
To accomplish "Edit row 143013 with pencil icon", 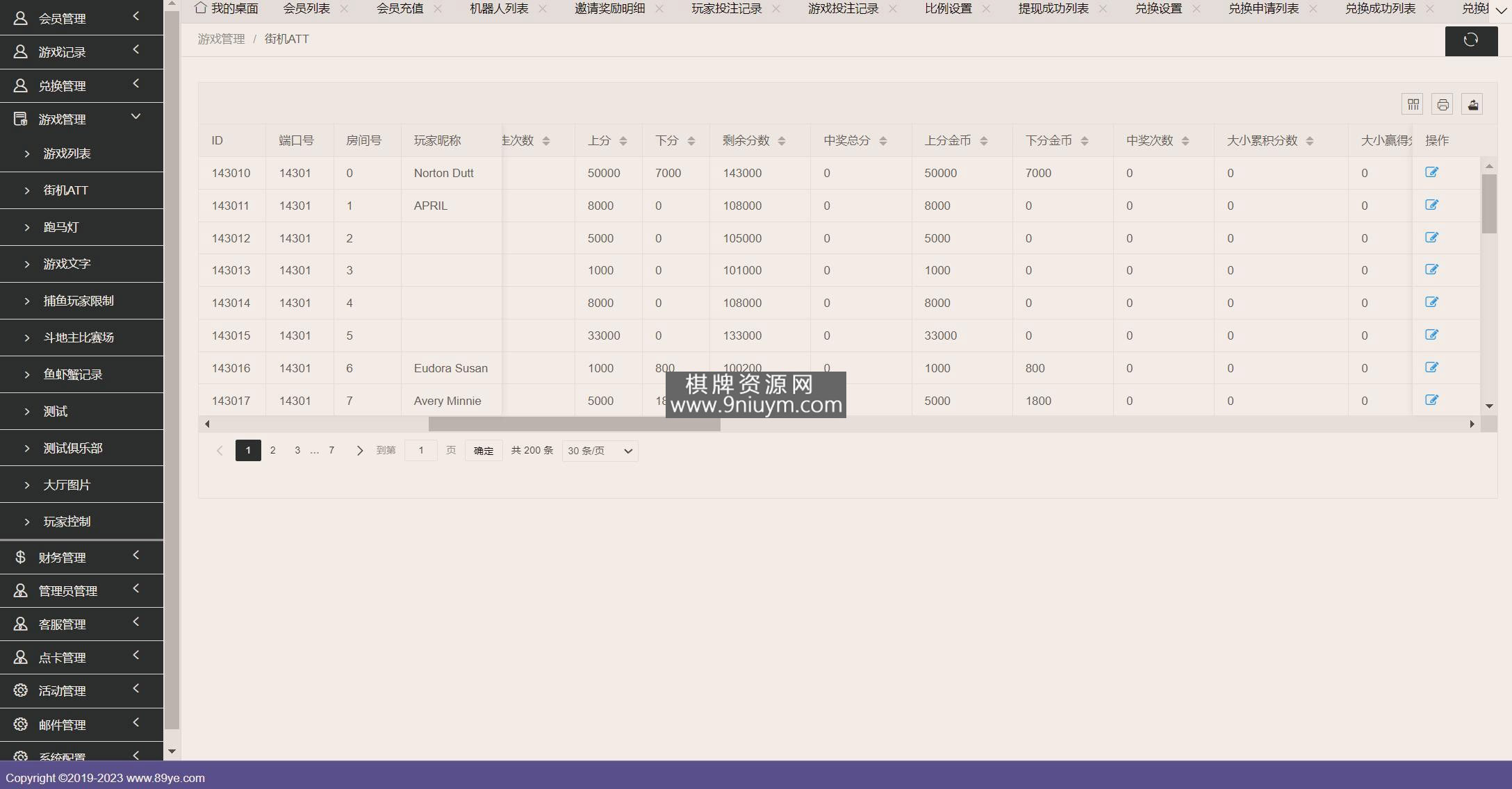I will [1431, 269].
